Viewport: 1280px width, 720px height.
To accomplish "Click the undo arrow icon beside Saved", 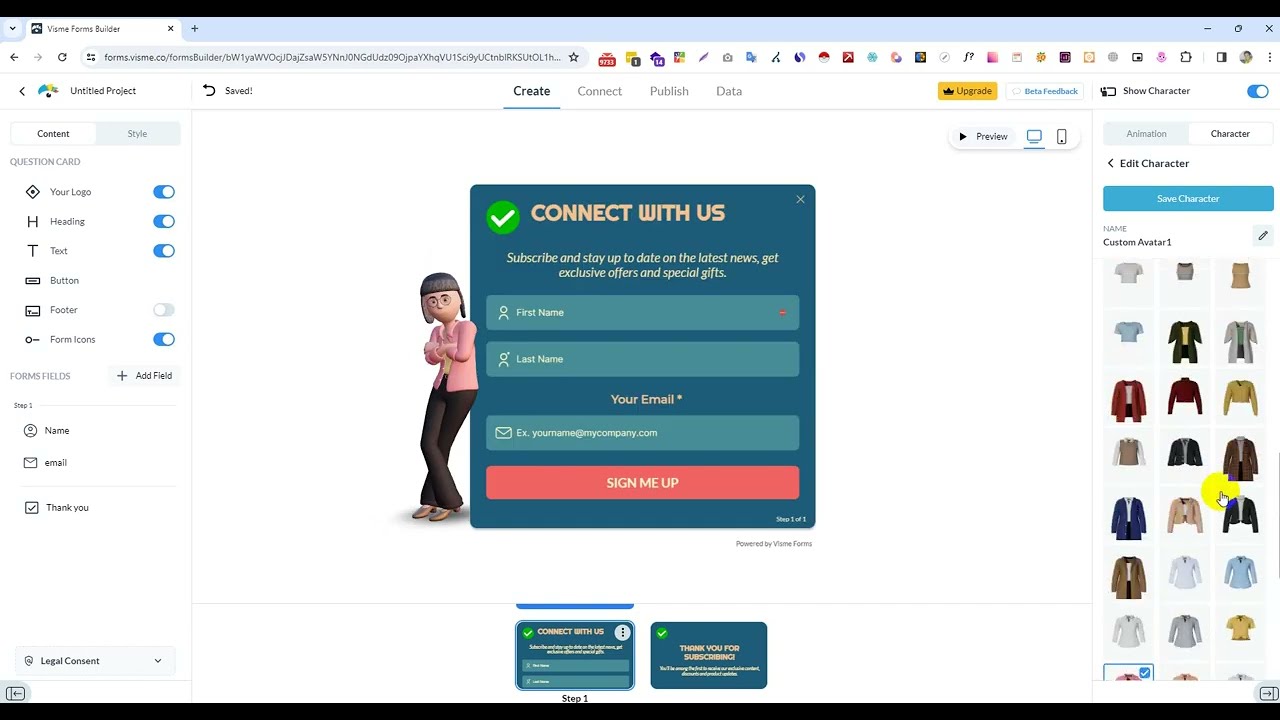I will [209, 91].
